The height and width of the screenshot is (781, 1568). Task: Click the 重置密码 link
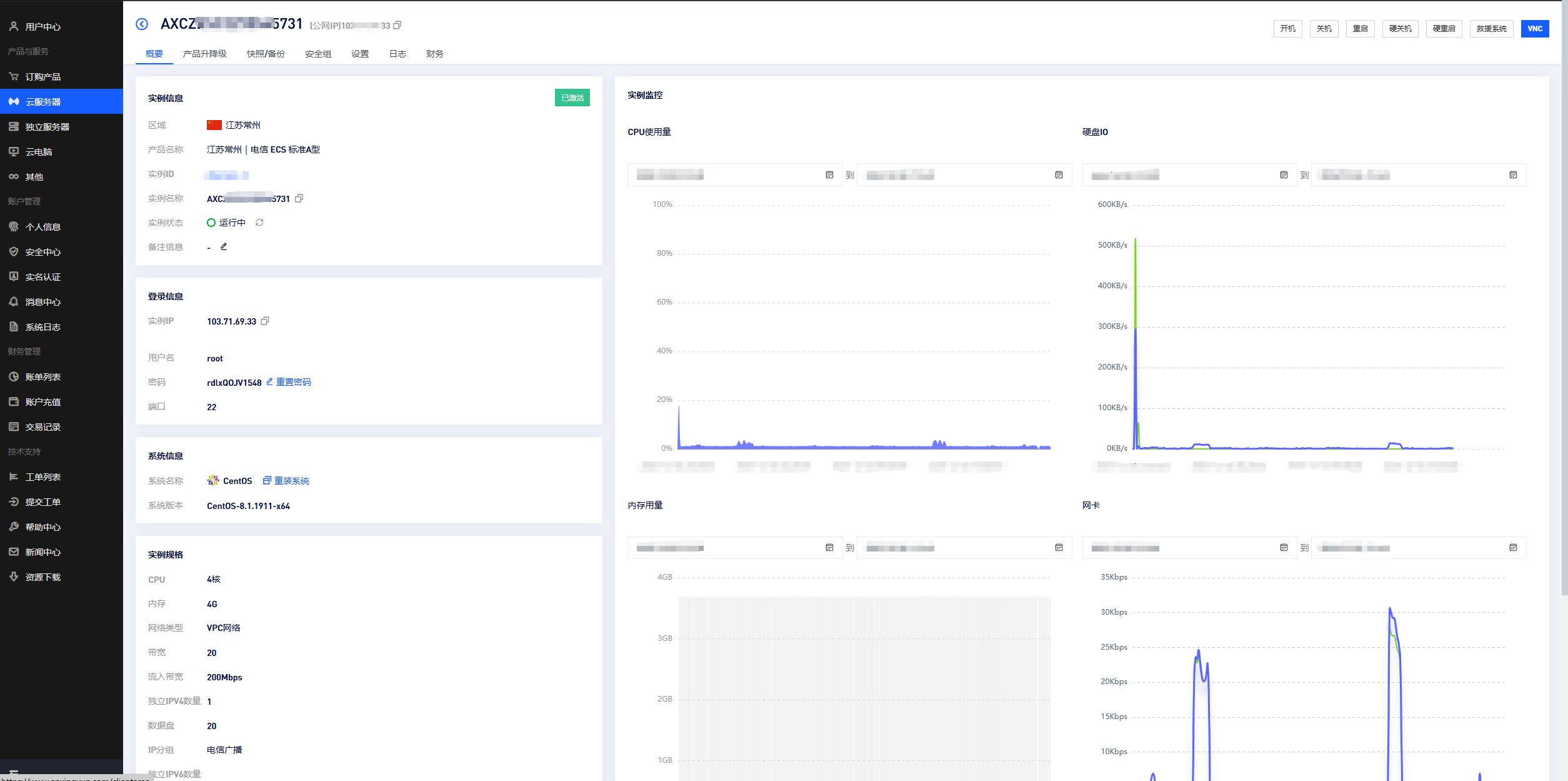[x=294, y=382]
